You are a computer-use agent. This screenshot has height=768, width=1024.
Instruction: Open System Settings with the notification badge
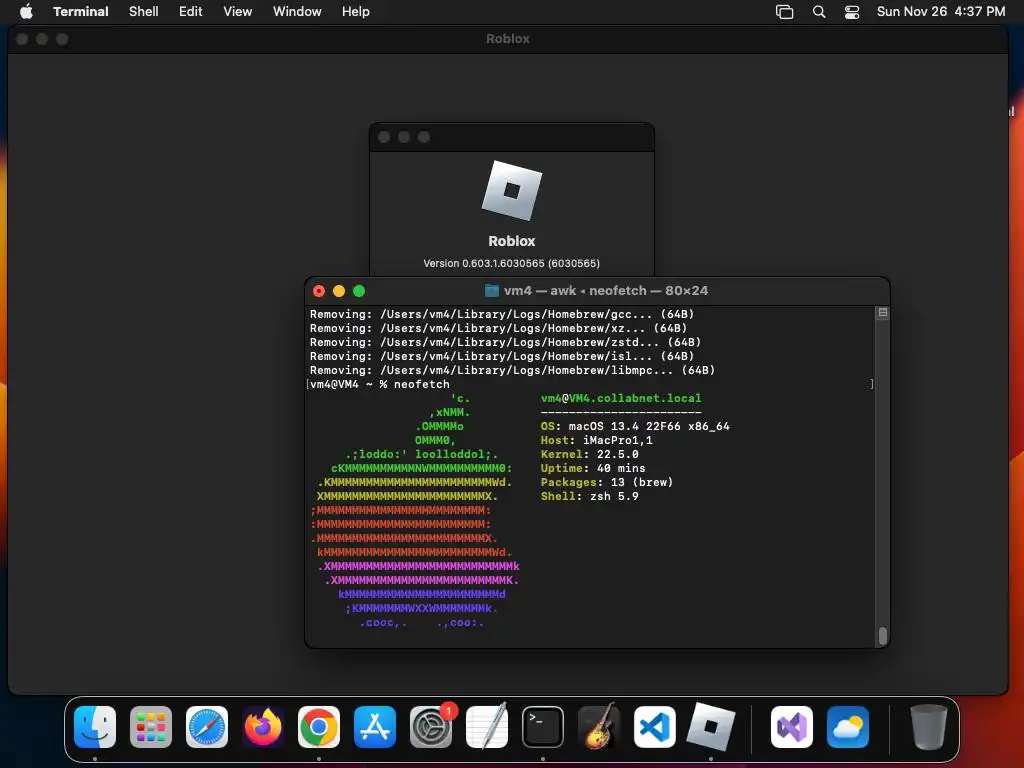(x=431, y=727)
